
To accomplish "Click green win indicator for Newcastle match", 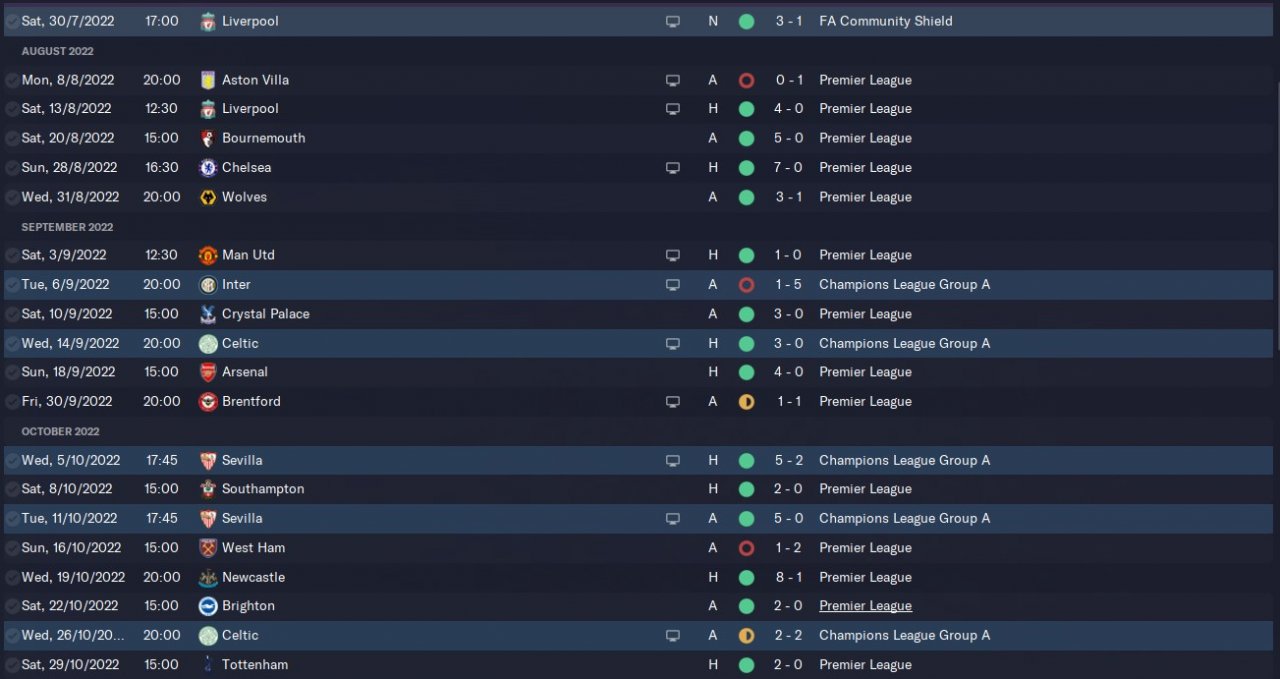I will (746, 578).
